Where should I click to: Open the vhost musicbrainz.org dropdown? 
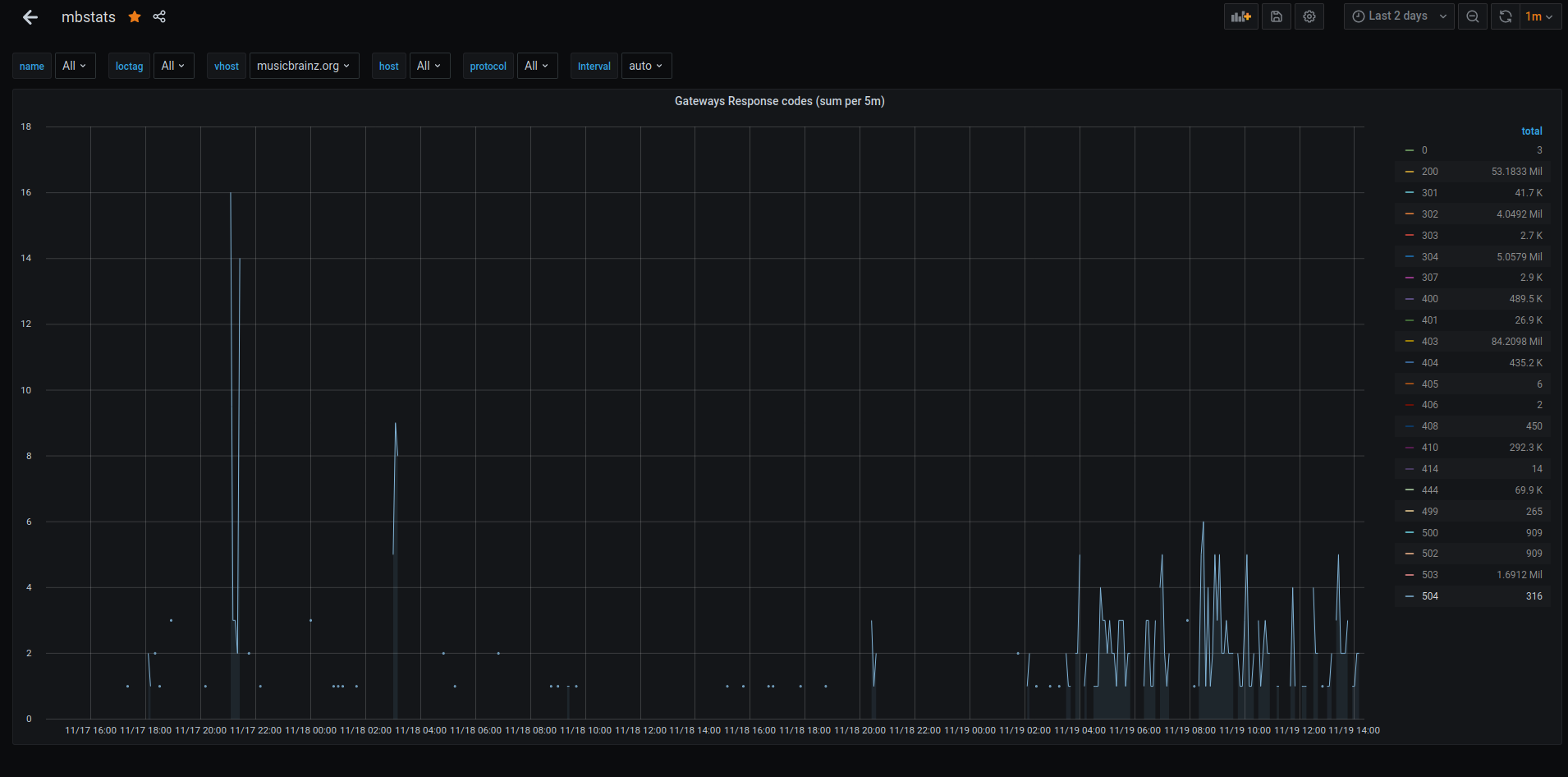point(304,66)
